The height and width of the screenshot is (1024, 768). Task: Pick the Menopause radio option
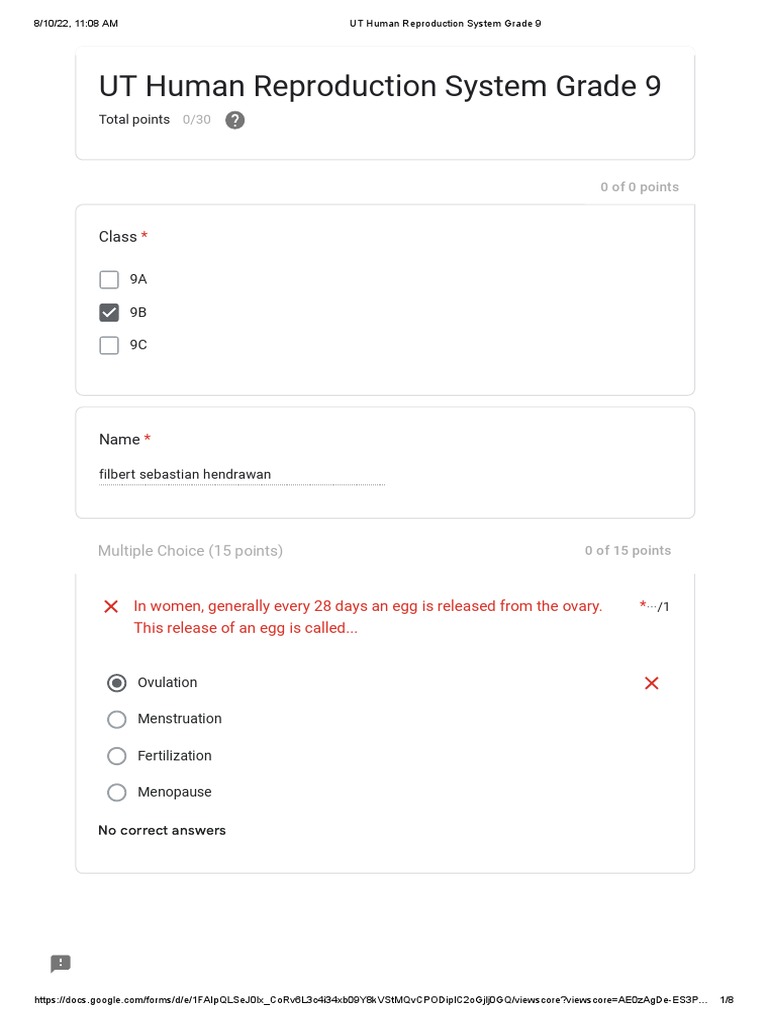click(117, 793)
